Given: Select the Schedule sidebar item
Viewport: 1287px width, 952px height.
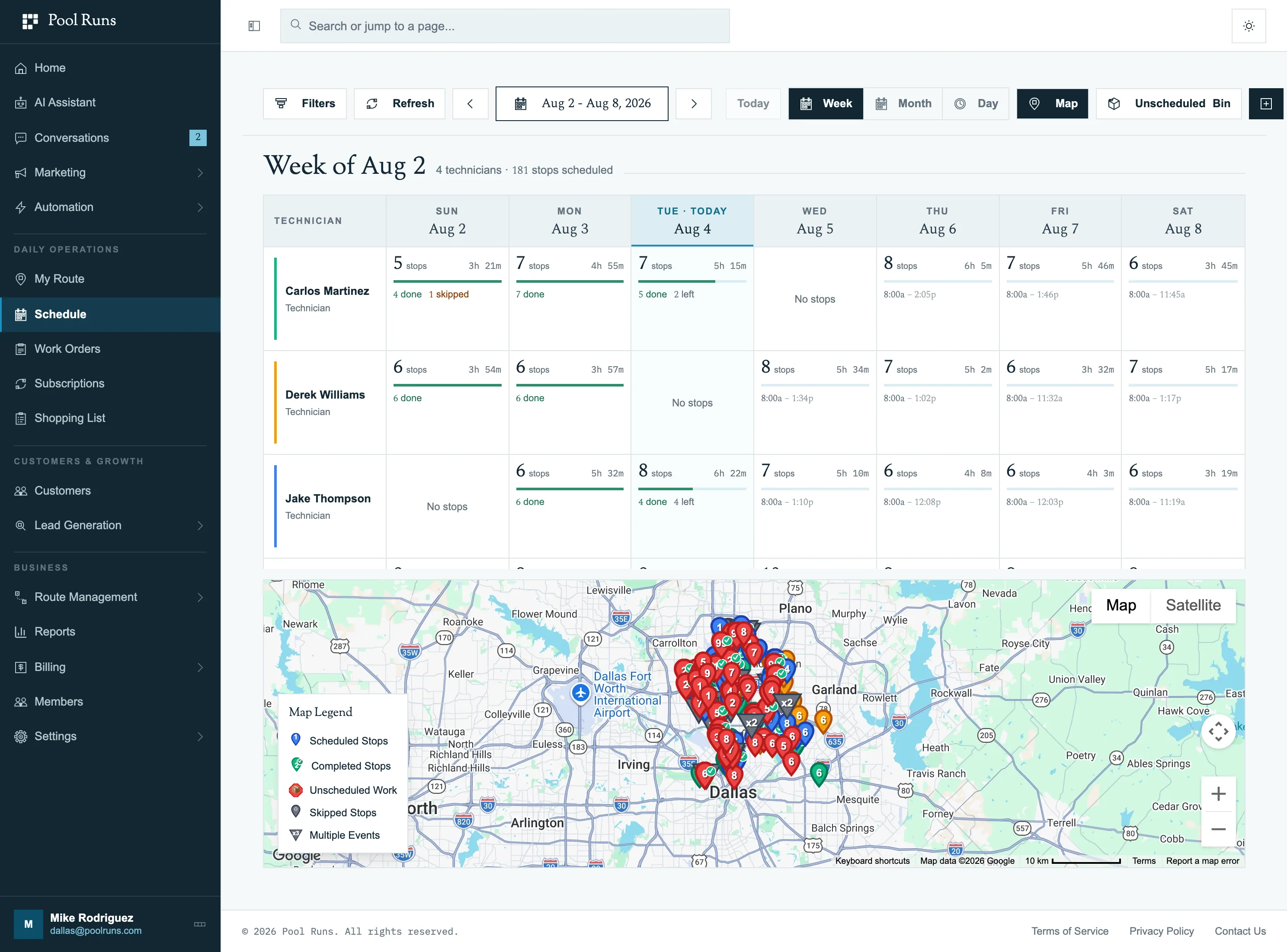Looking at the screenshot, I should tap(110, 314).
